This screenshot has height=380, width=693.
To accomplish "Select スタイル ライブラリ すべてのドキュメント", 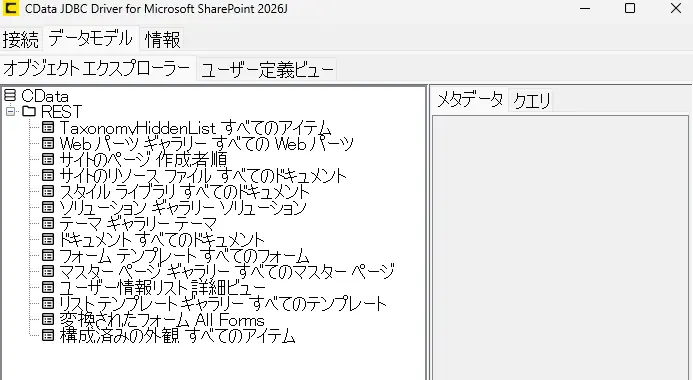I will pyautogui.click(x=185, y=191).
